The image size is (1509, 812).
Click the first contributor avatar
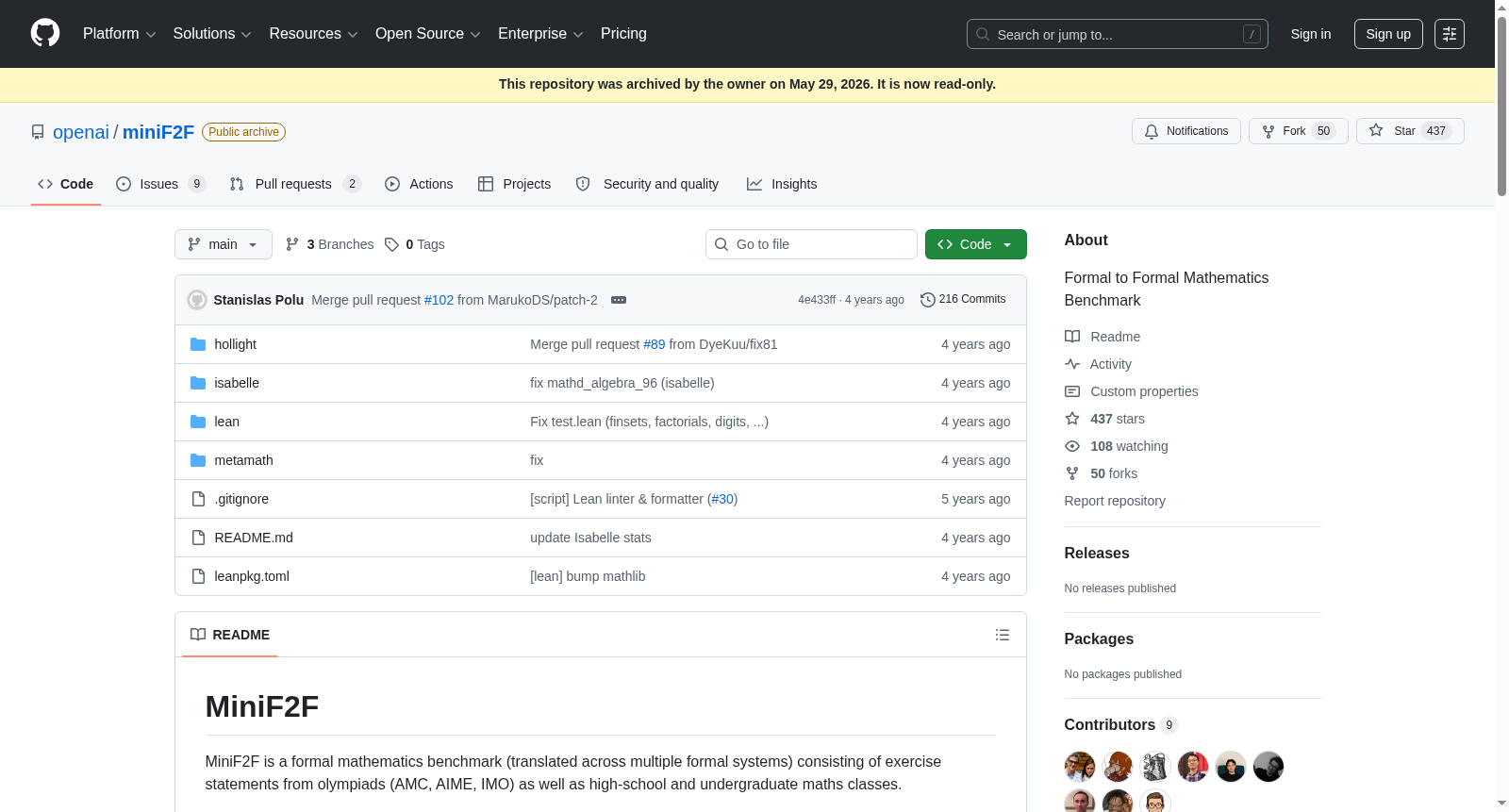tap(1080, 767)
